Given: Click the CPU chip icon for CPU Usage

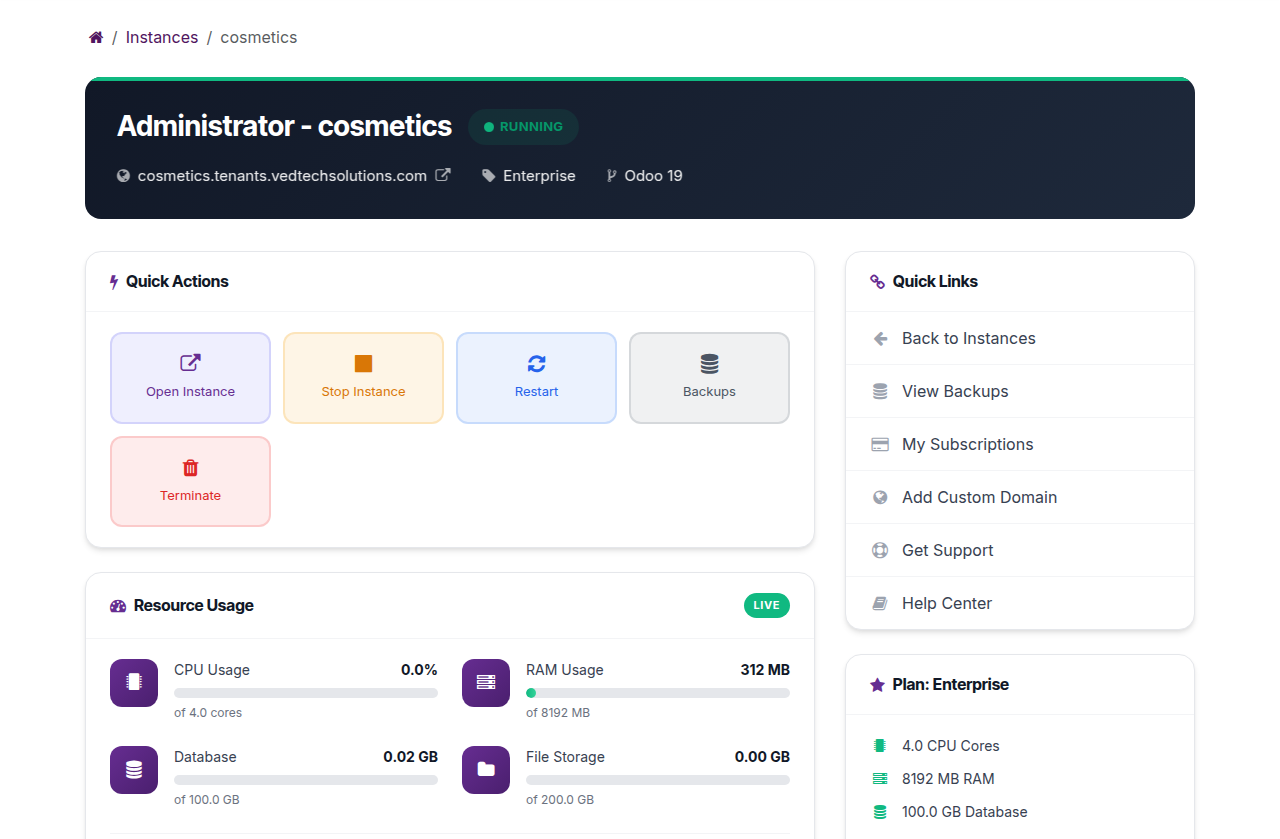Looking at the screenshot, I should click(x=134, y=683).
